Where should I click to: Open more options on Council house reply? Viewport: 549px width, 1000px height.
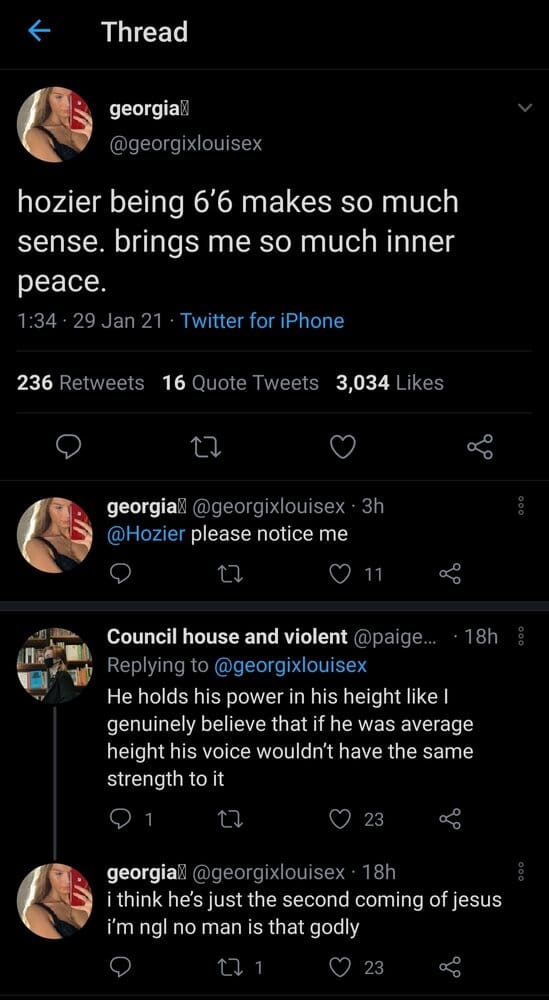tap(521, 637)
